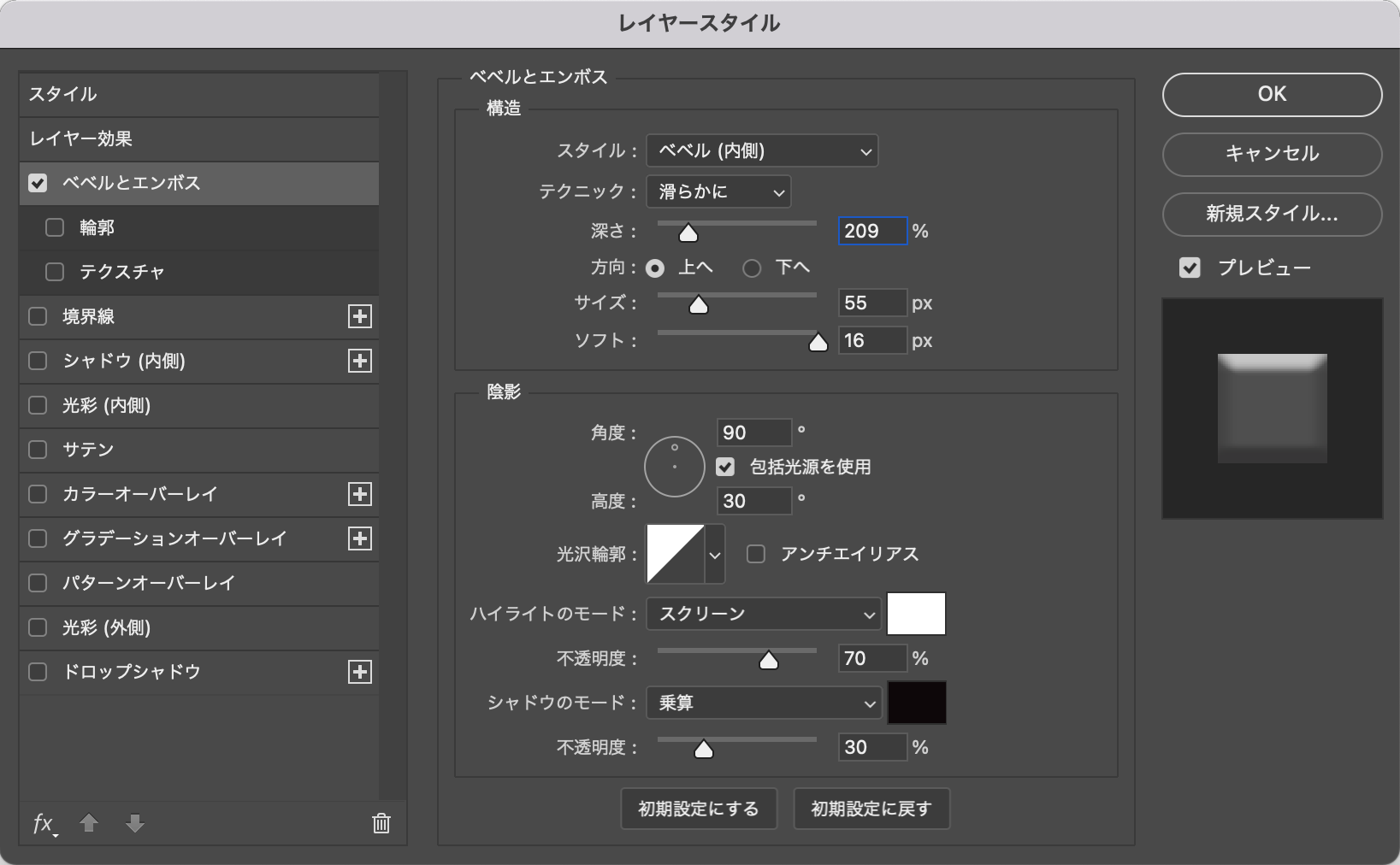
Task: Select the 下へ direction radio button
Action: pos(752,268)
